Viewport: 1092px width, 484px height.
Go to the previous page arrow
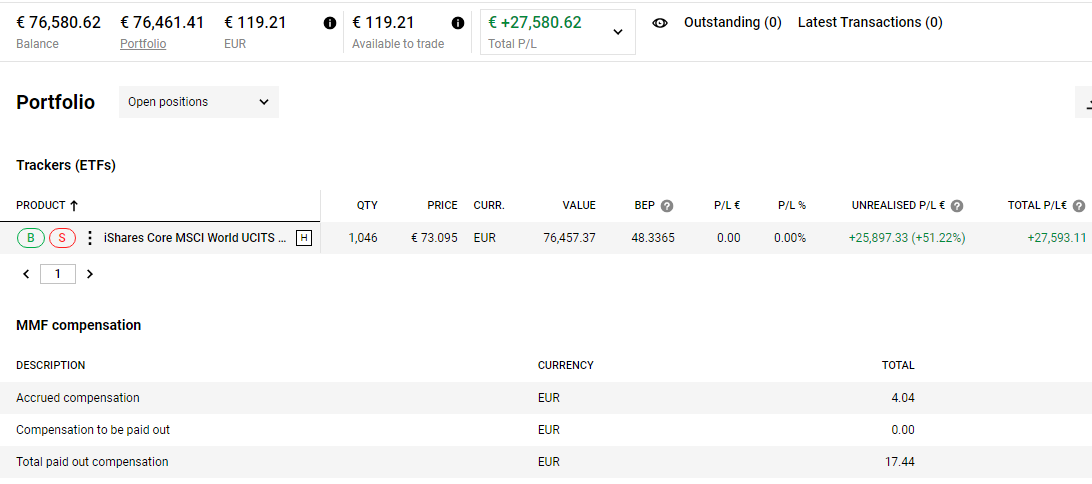pos(26,274)
